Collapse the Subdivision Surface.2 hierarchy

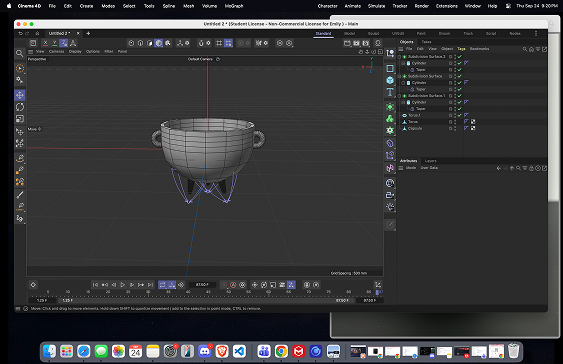[399, 57]
